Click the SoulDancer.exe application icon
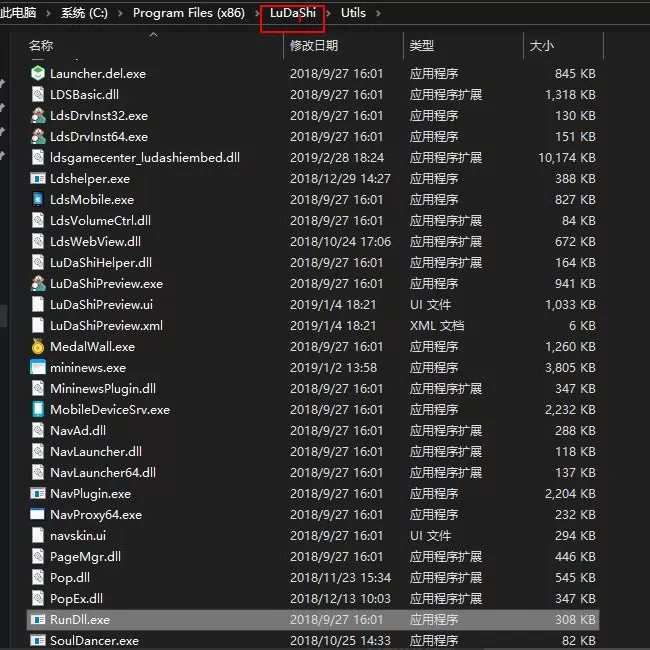650x650 pixels. [x=38, y=640]
